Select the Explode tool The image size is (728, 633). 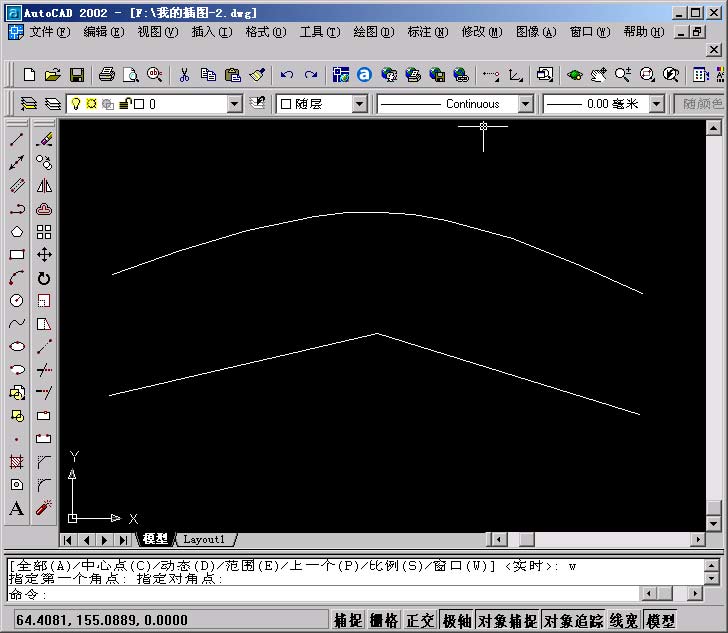44,508
